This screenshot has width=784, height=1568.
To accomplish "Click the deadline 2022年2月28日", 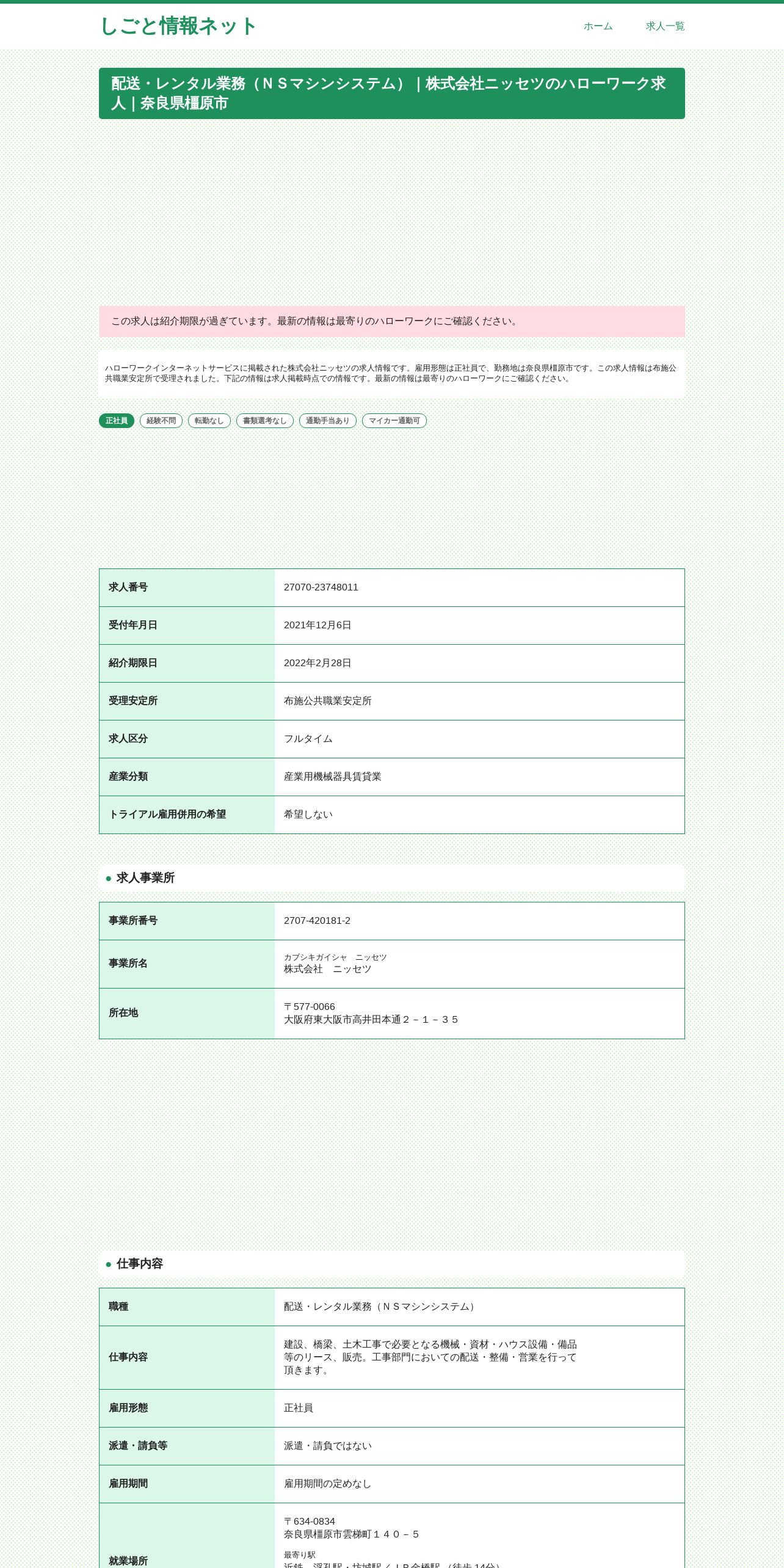I will [x=318, y=663].
